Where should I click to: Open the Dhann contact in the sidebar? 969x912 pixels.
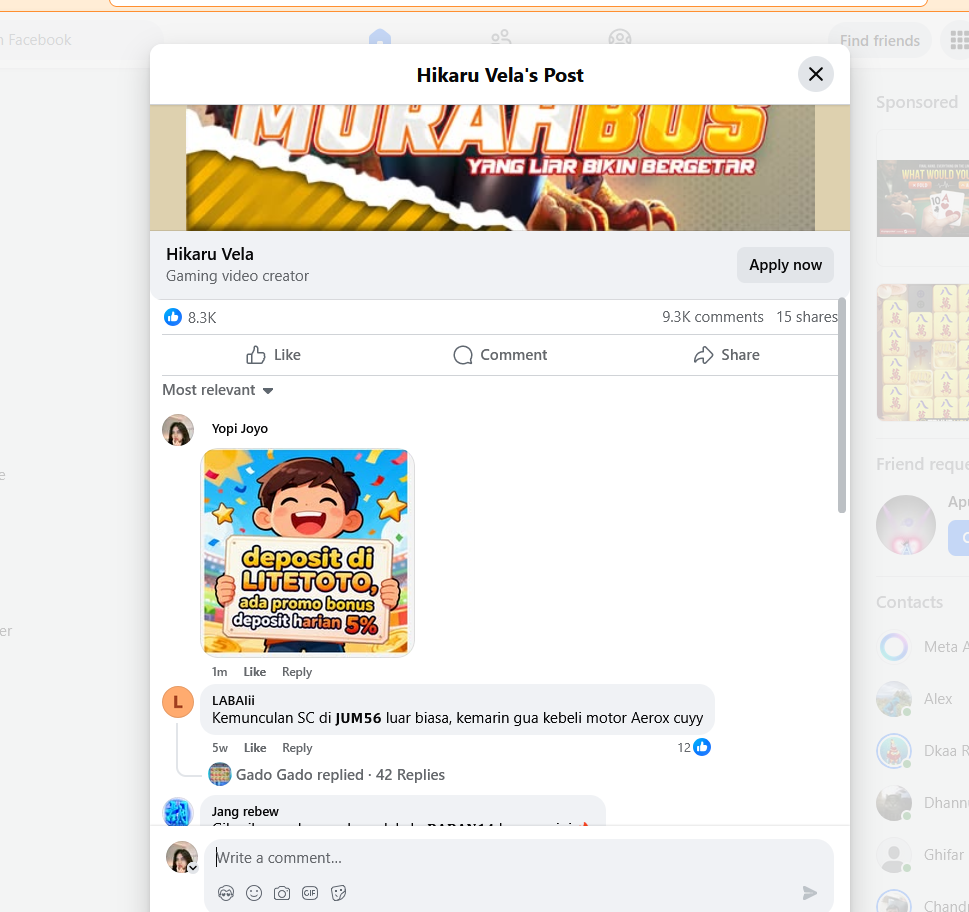(x=923, y=803)
